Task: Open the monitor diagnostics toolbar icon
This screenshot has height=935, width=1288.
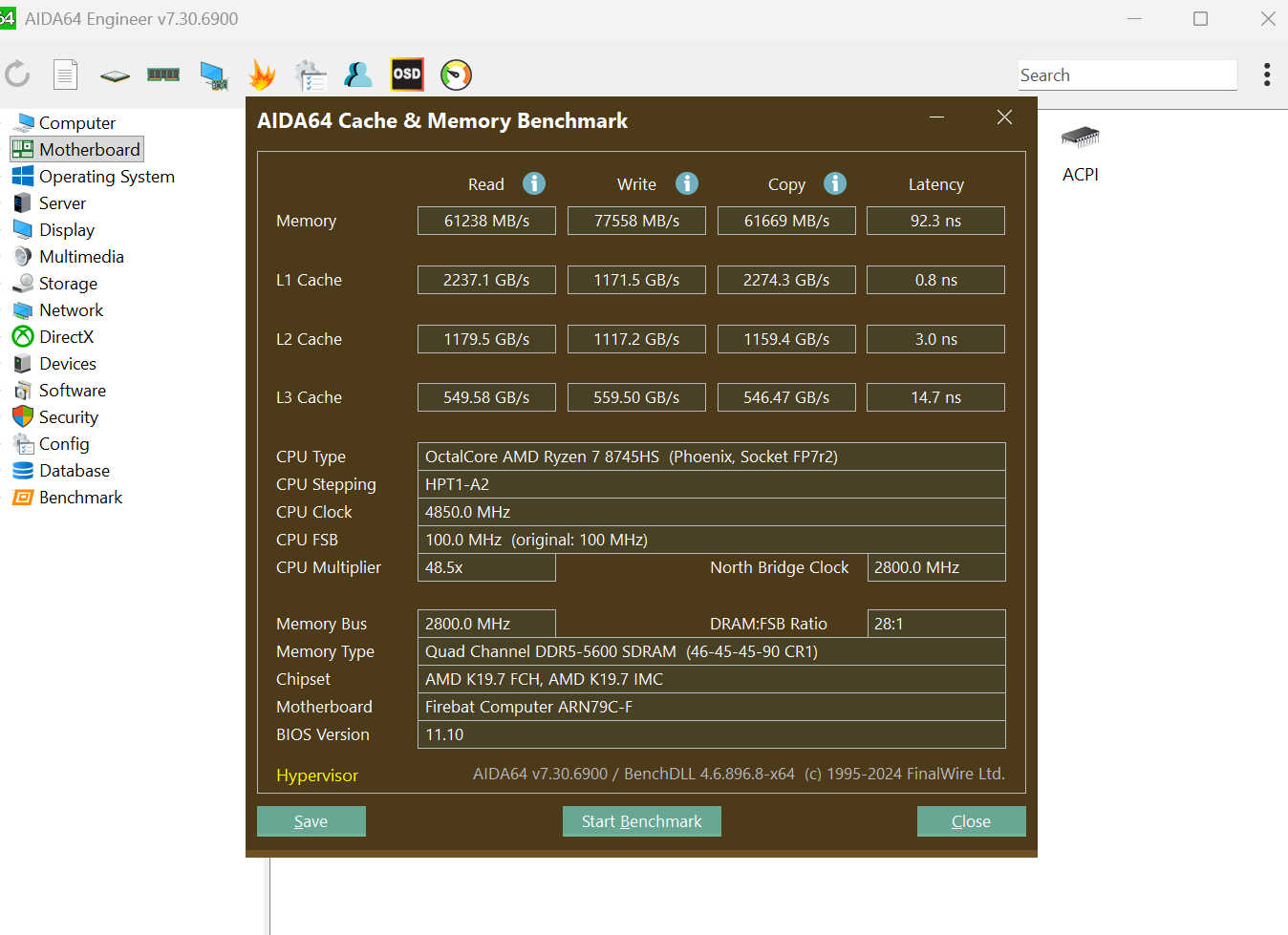Action: pyautogui.click(x=213, y=75)
